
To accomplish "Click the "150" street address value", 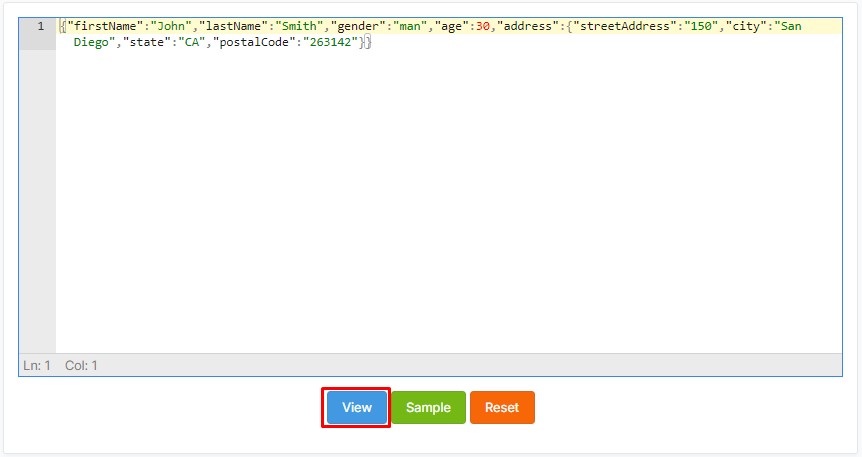I will click(x=701, y=26).
